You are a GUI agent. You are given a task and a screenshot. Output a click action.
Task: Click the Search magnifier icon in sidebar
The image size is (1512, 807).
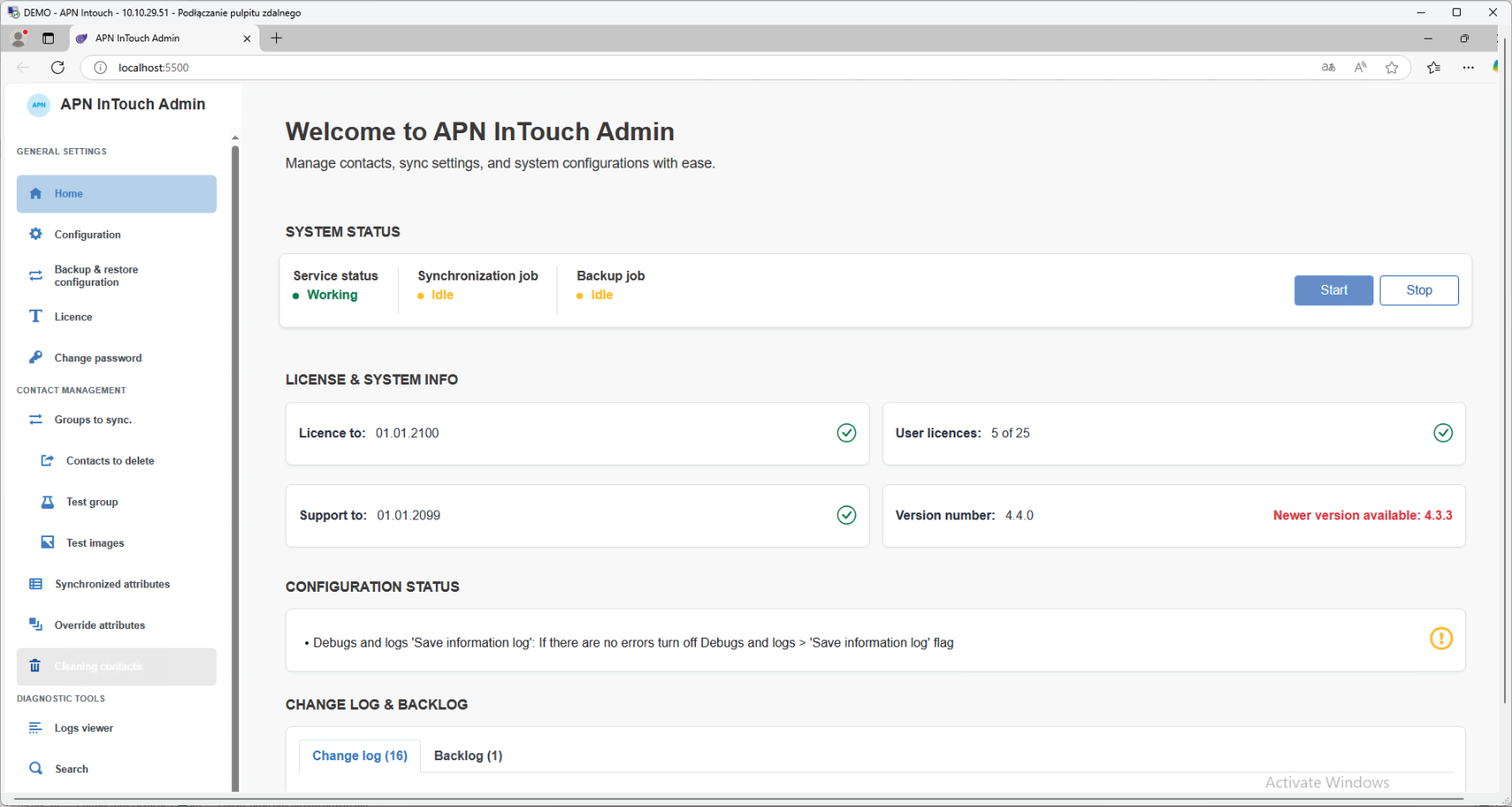click(x=35, y=768)
